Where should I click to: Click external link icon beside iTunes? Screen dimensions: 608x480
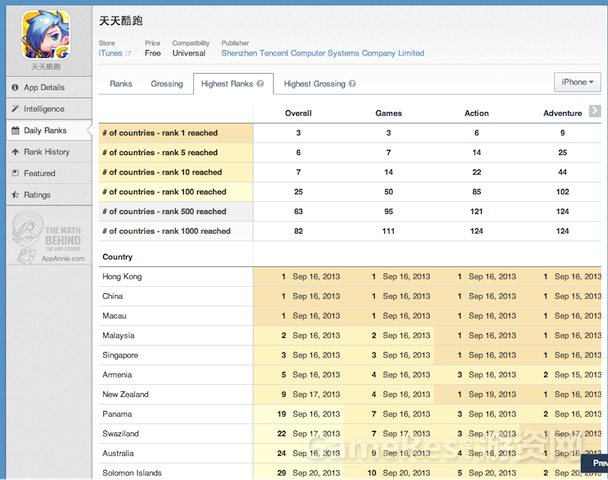128,54
